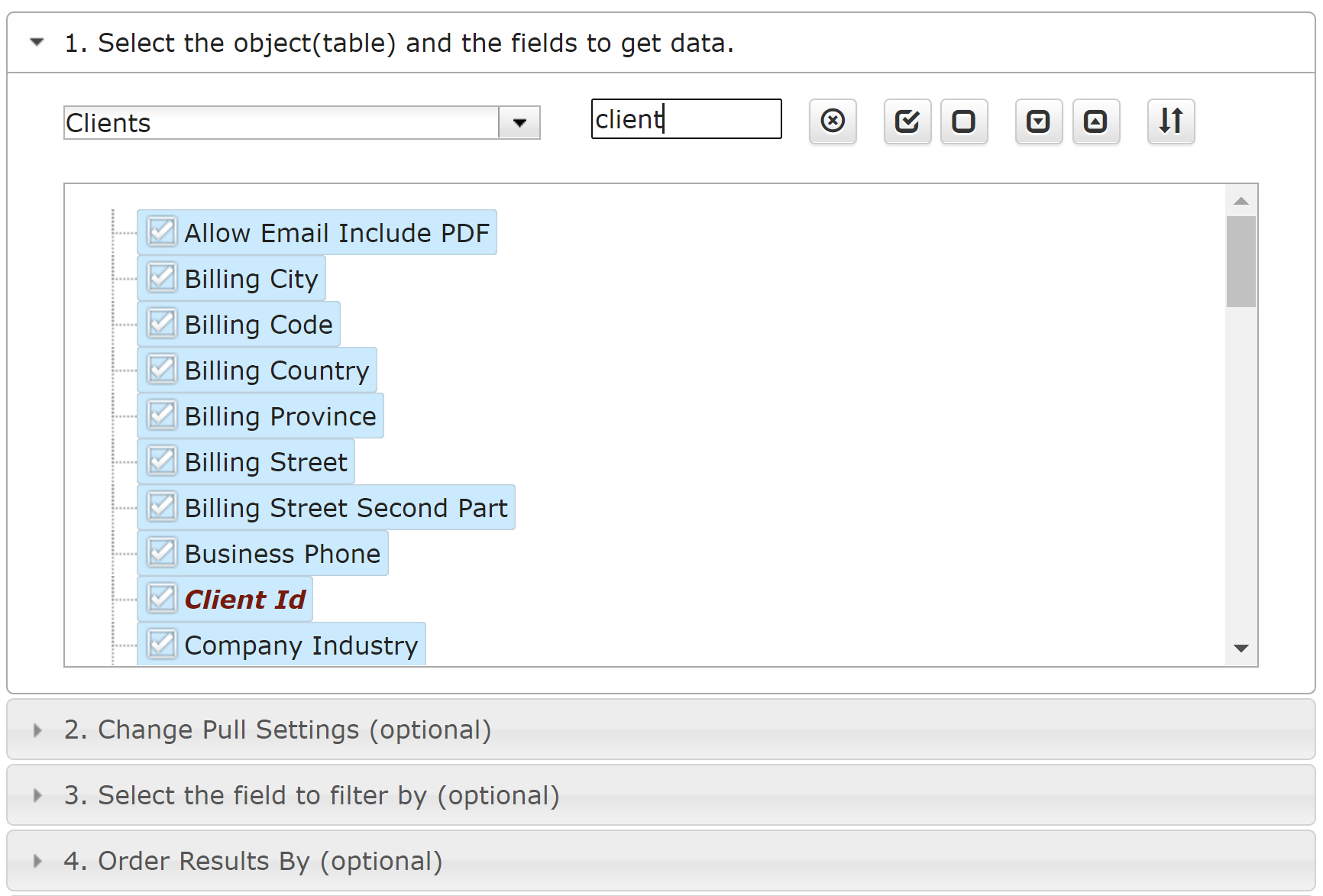Viewport: 1323px width, 896px height.
Task: Toggle the Allow Email Include PDF checkbox
Action: pyautogui.click(x=162, y=232)
